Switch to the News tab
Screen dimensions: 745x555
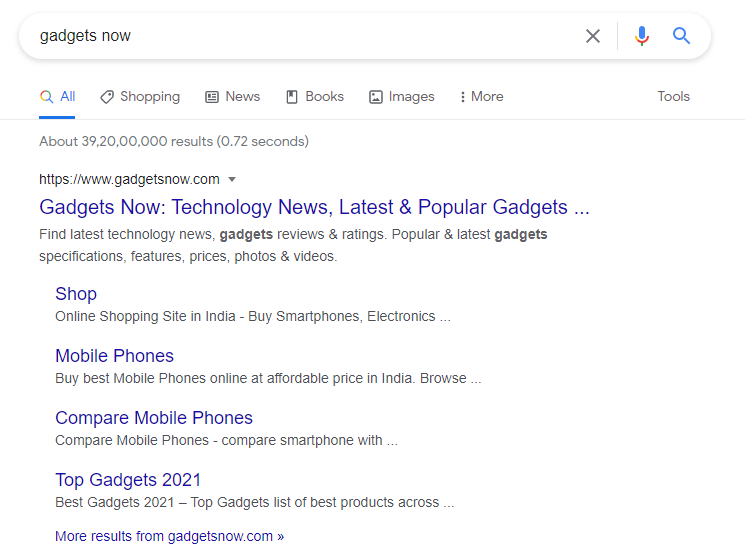click(232, 96)
